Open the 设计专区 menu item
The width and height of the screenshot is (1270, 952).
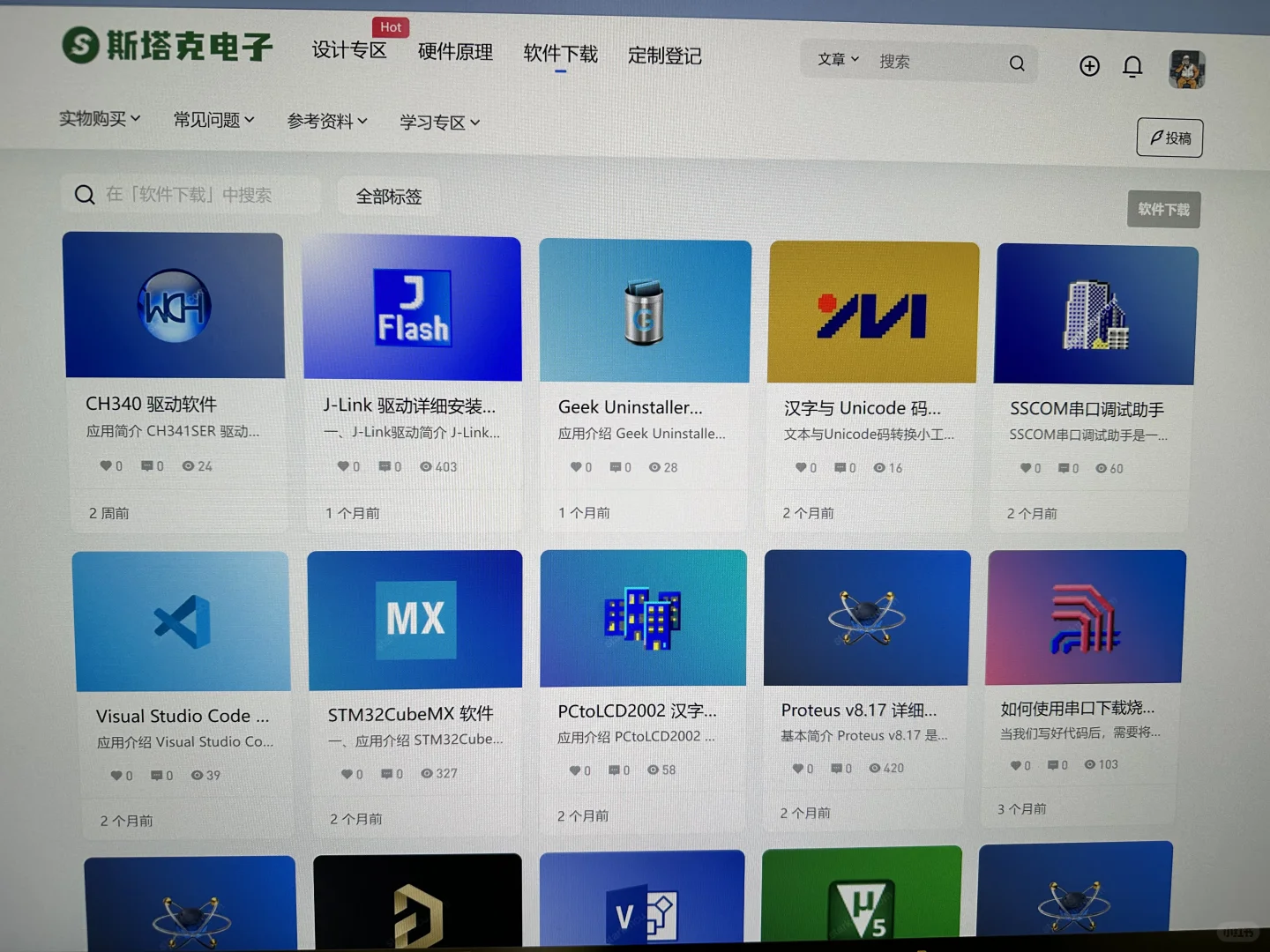tap(349, 51)
